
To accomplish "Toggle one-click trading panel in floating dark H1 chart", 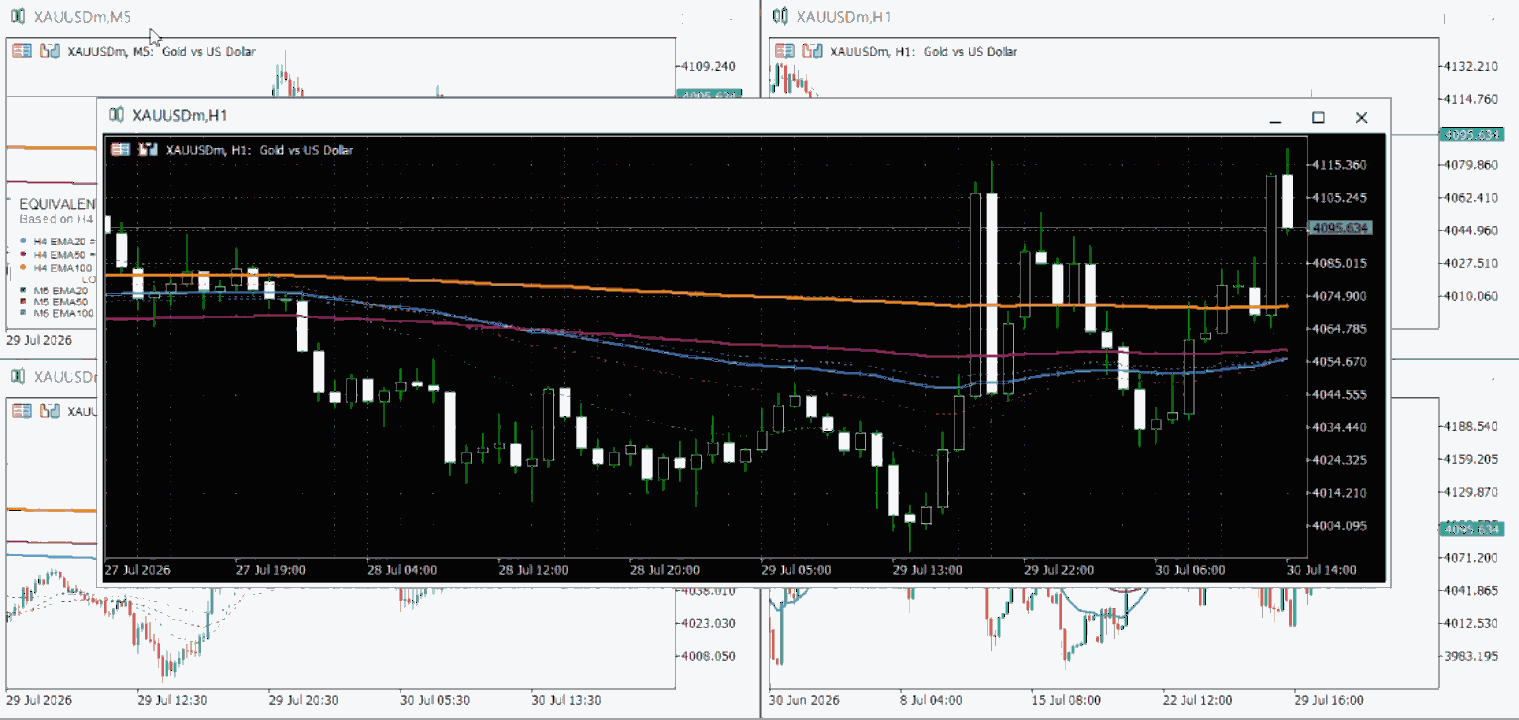I will click(120, 150).
